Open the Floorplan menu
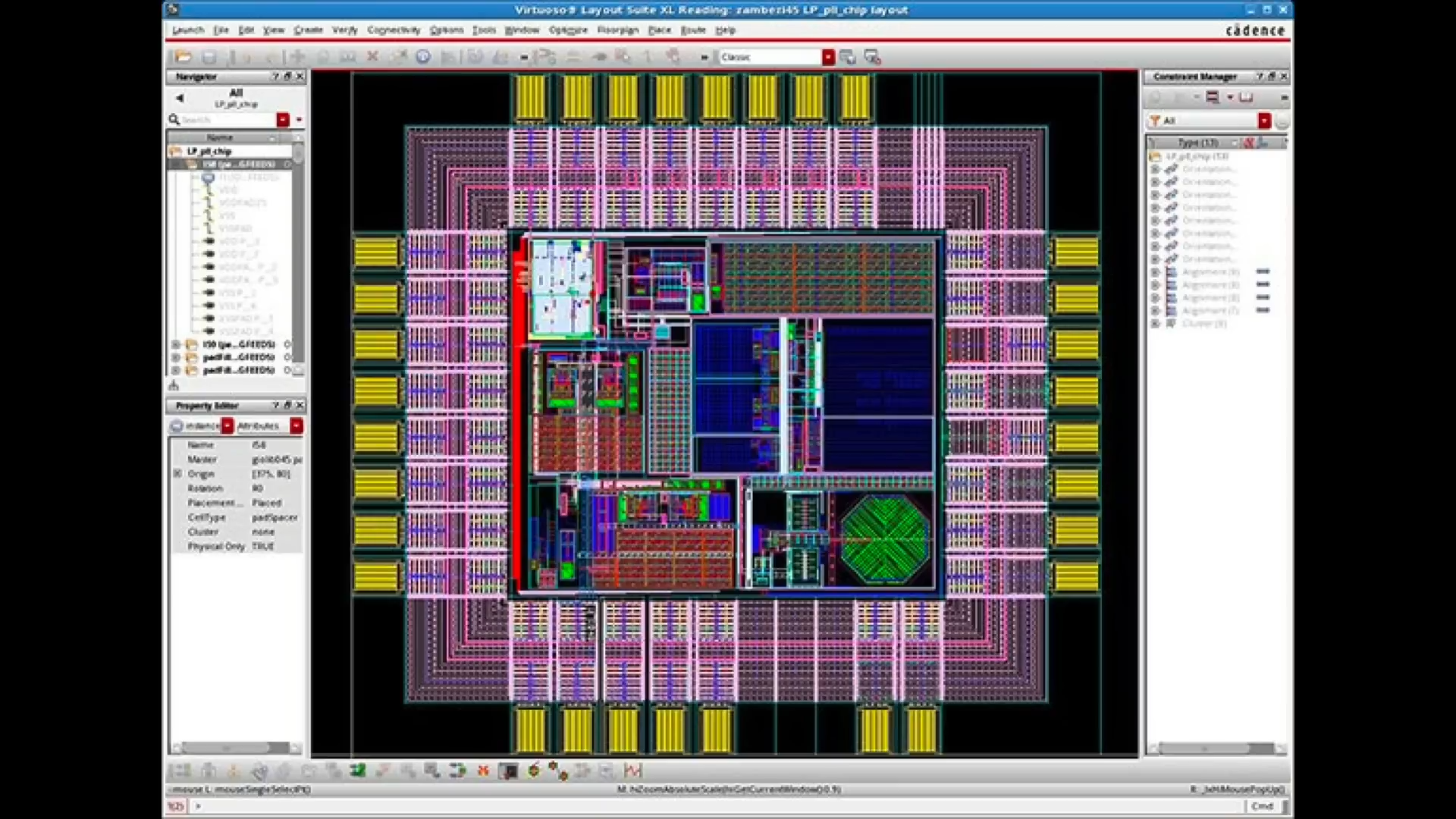The image size is (1456, 819). (x=617, y=30)
